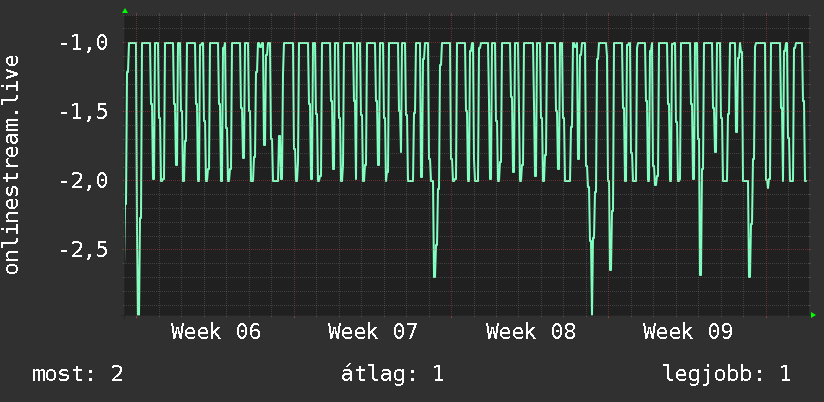Viewport: 824px width, 402px height.
Task: Click the 'Week 09' x-axis label
Action: click(688, 332)
